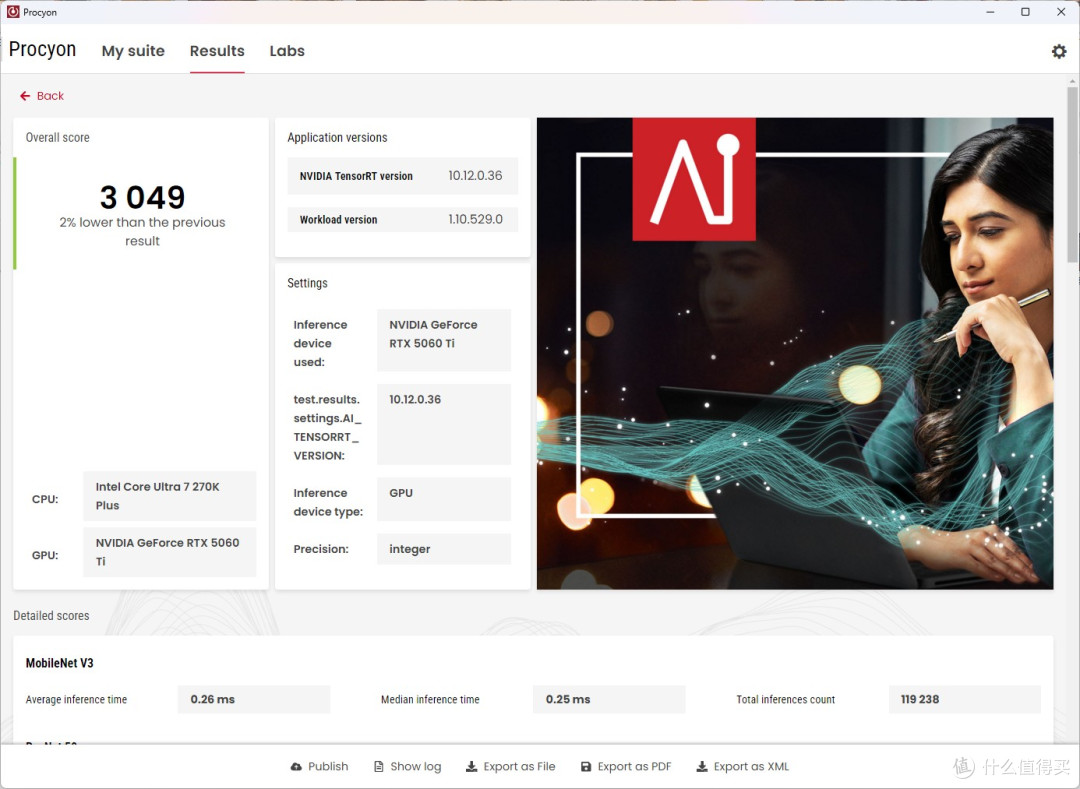
Task: Click the red back arrow icon
Action: tap(25, 96)
